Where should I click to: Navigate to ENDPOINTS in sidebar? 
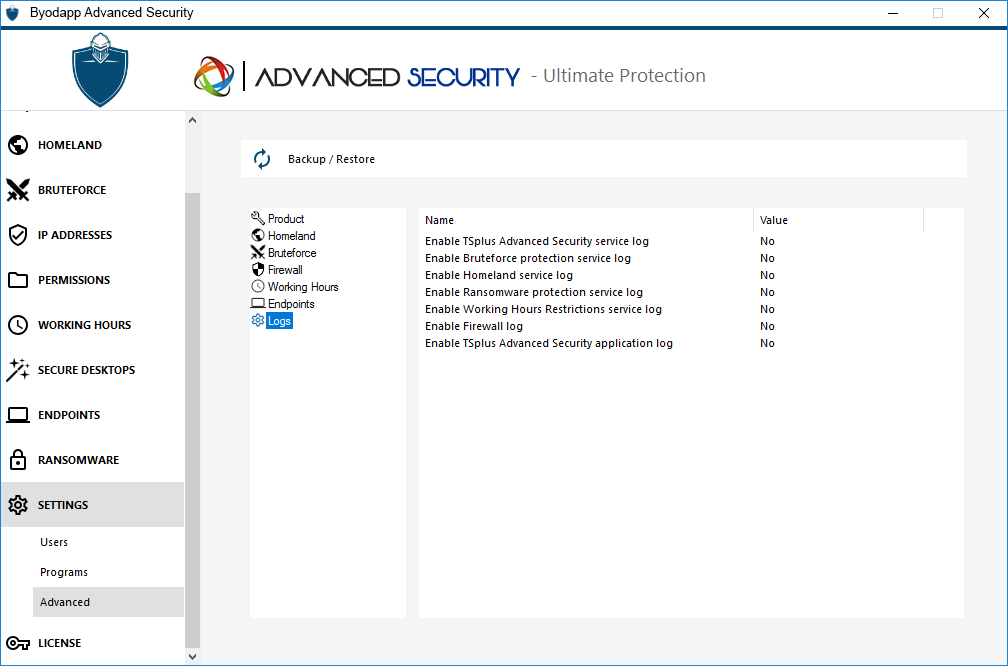(93, 415)
